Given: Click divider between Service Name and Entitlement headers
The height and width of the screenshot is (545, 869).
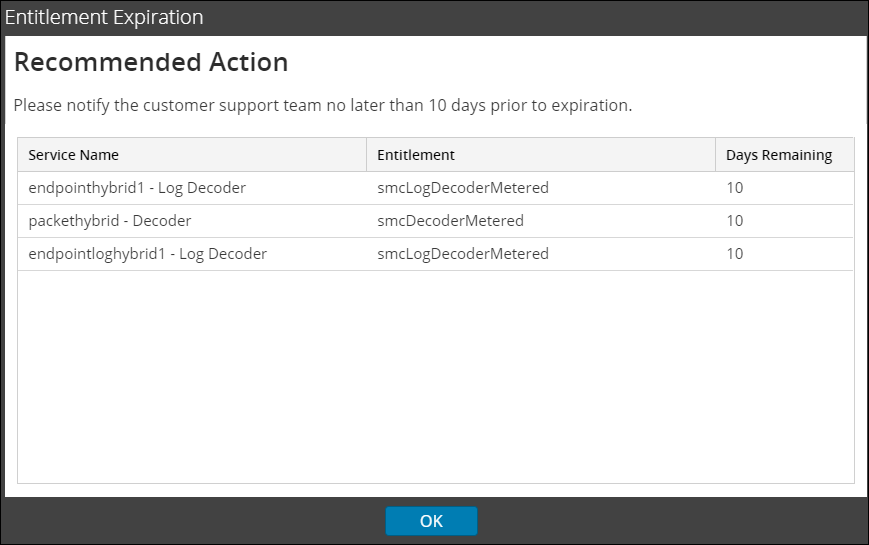Looking at the screenshot, I should click(x=367, y=155).
